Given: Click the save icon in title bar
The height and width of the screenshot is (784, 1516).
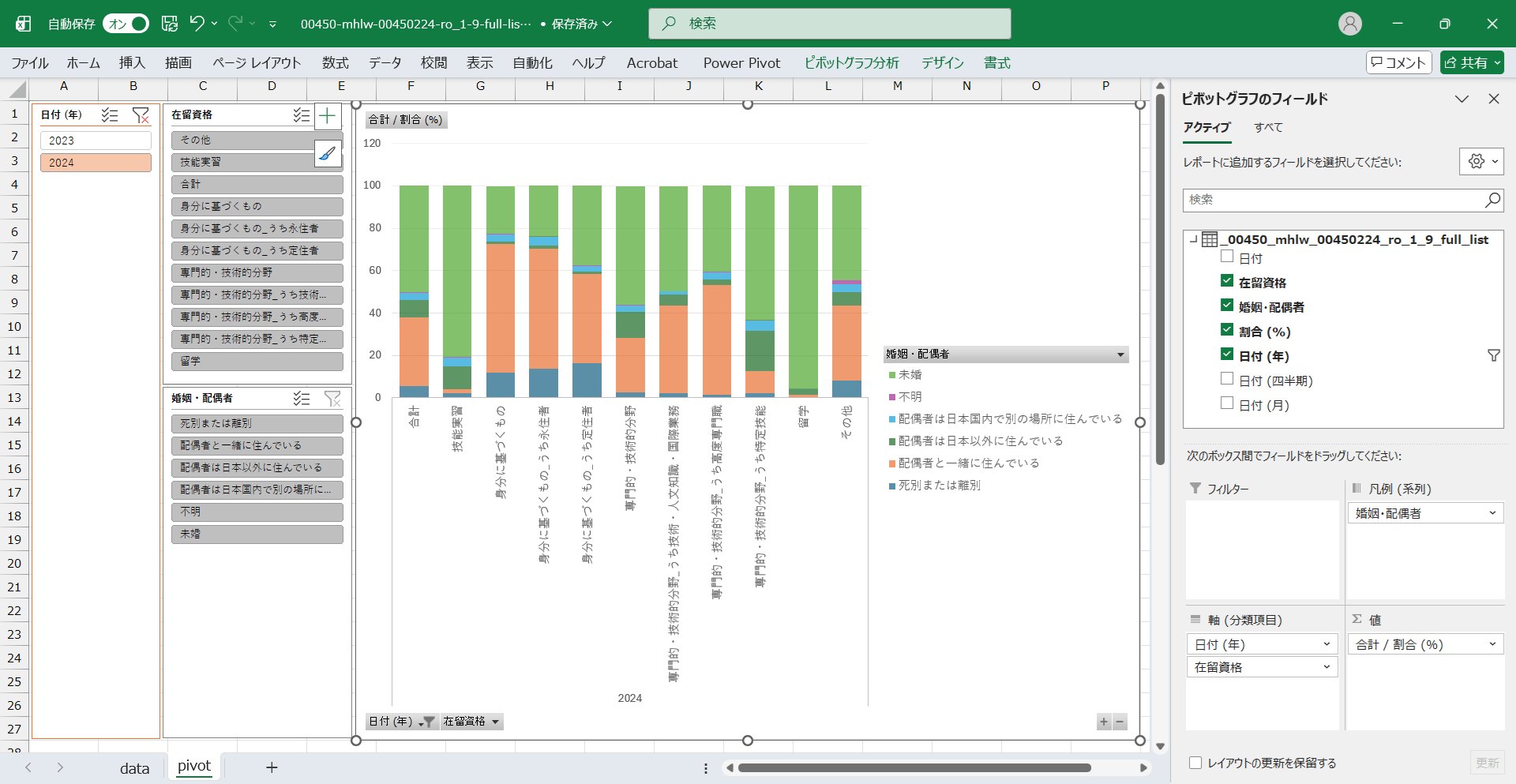Looking at the screenshot, I should [x=170, y=24].
